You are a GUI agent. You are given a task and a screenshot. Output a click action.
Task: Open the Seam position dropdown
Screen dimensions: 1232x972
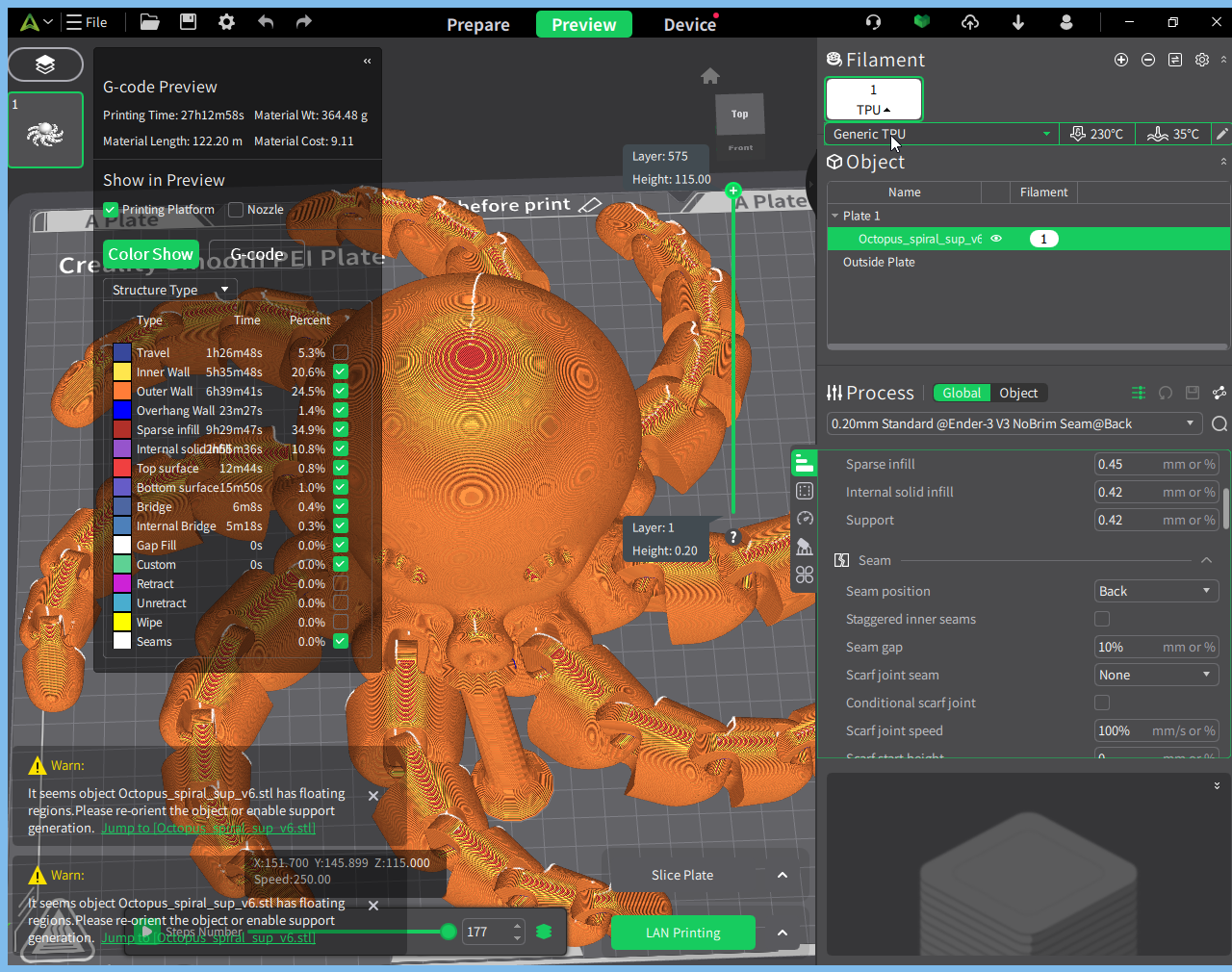coord(1156,591)
